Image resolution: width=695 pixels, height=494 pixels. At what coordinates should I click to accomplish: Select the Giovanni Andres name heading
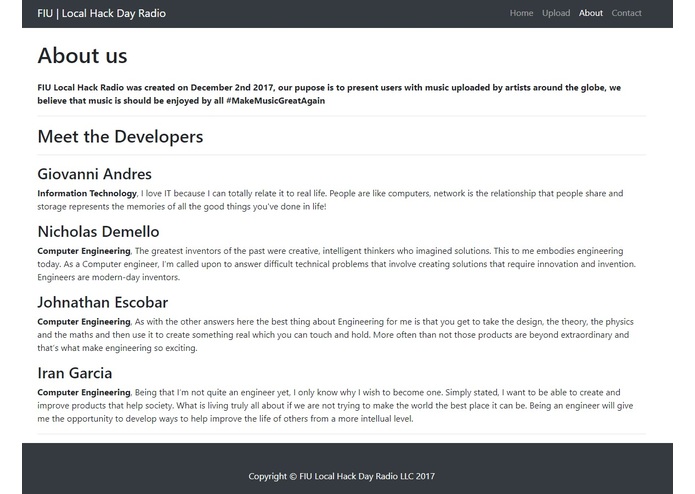94,174
